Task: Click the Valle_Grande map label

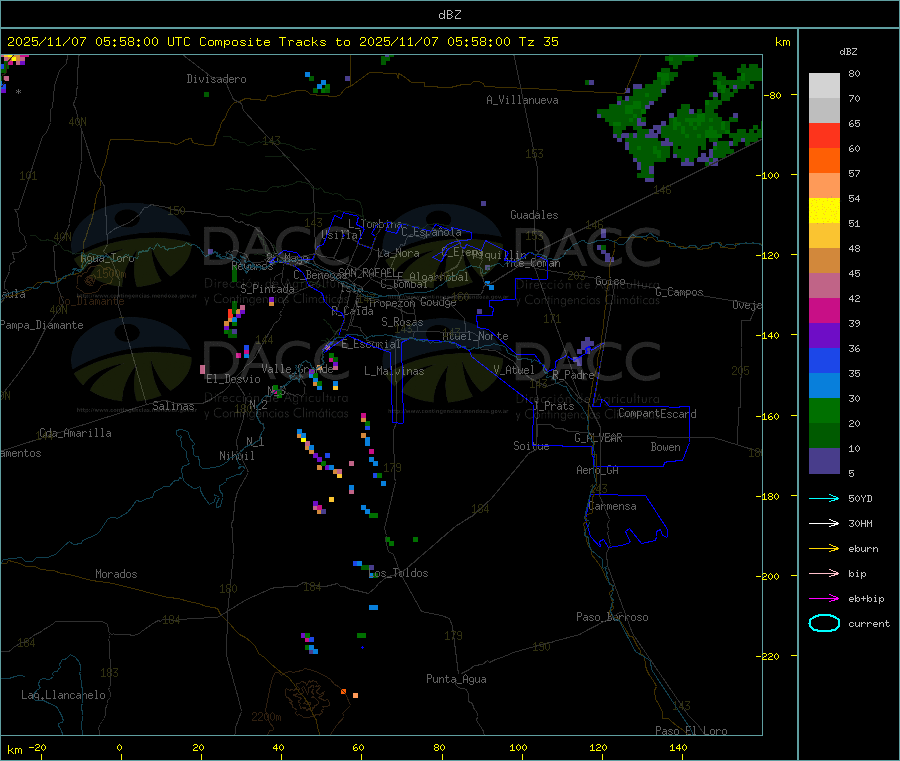Action: click(297, 369)
